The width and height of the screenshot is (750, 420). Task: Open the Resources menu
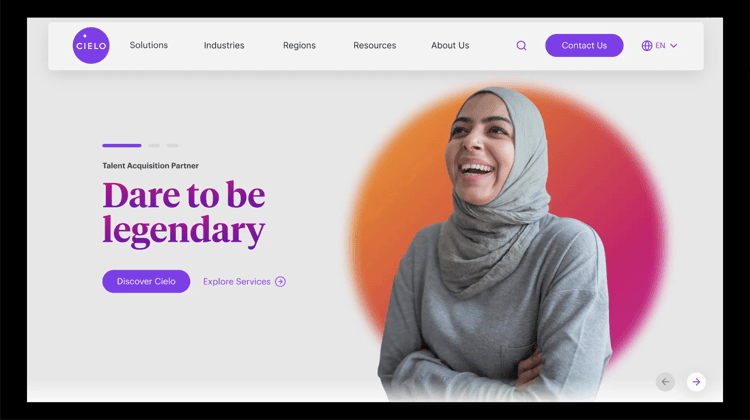(x=375, y=45)
